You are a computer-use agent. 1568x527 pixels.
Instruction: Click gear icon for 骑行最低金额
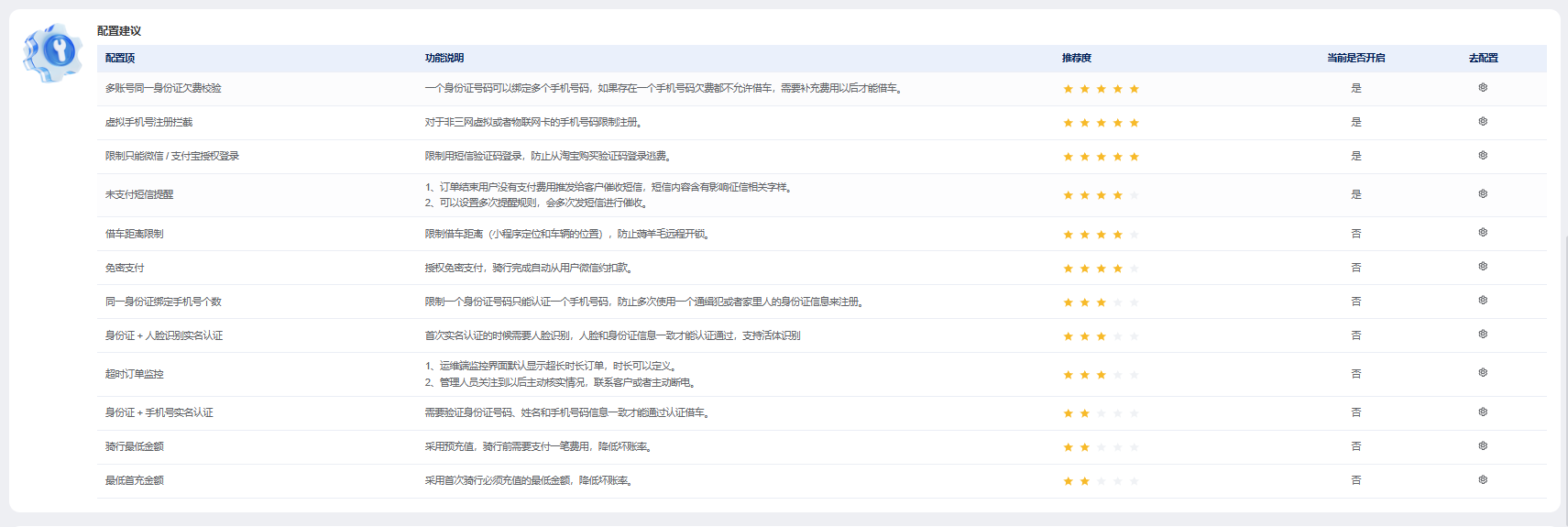click(x=1483, y=446)
